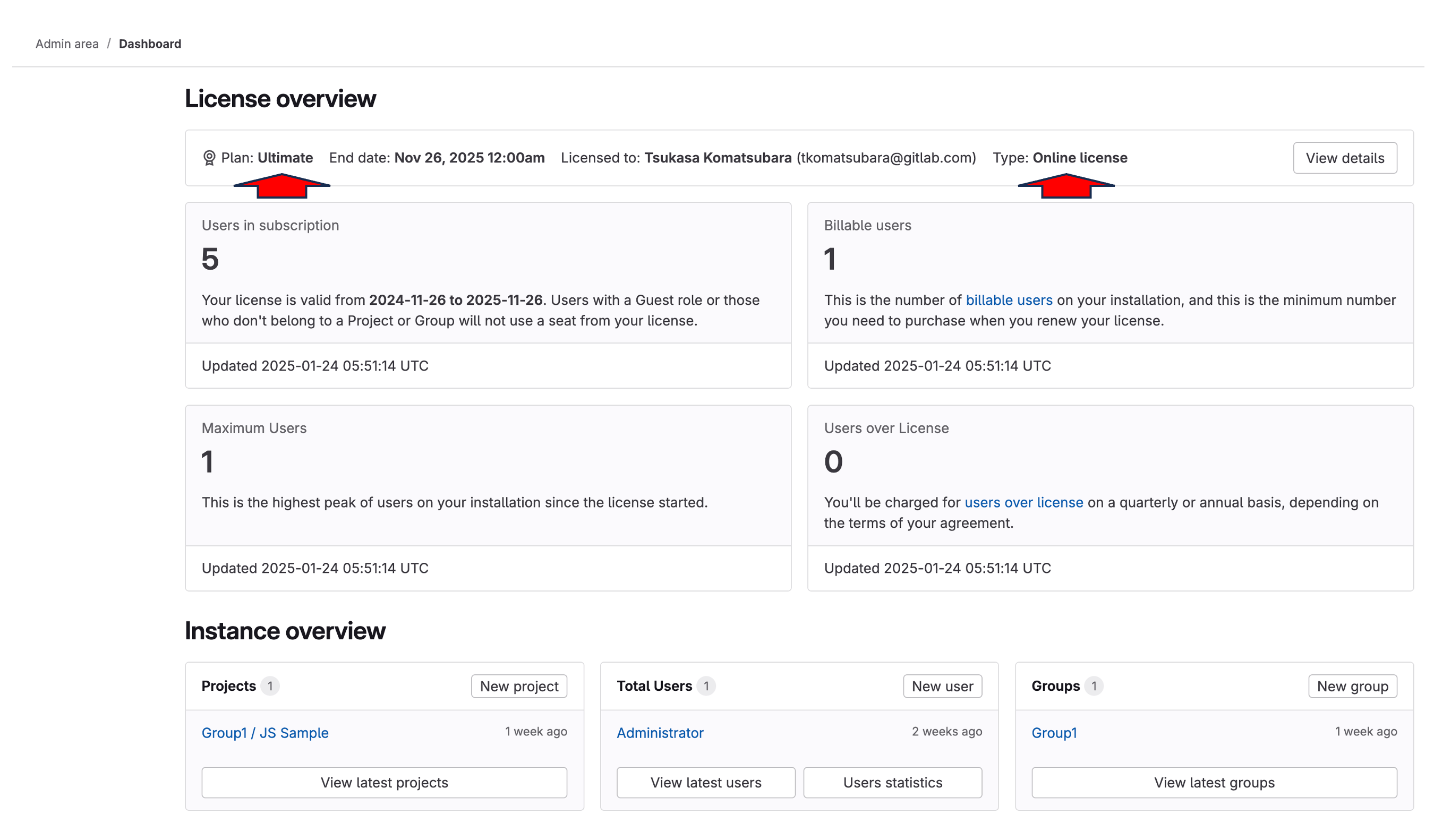Open the Administrator user profile
Viewport: 1451px width, 840px height.
click(x=660, y=733)
